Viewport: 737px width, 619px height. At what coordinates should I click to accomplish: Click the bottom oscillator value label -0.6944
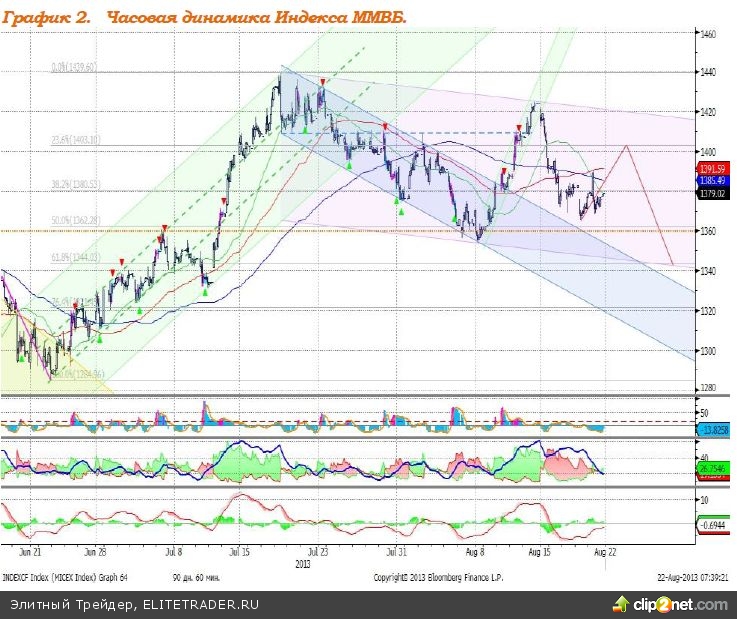coord(710,524)
